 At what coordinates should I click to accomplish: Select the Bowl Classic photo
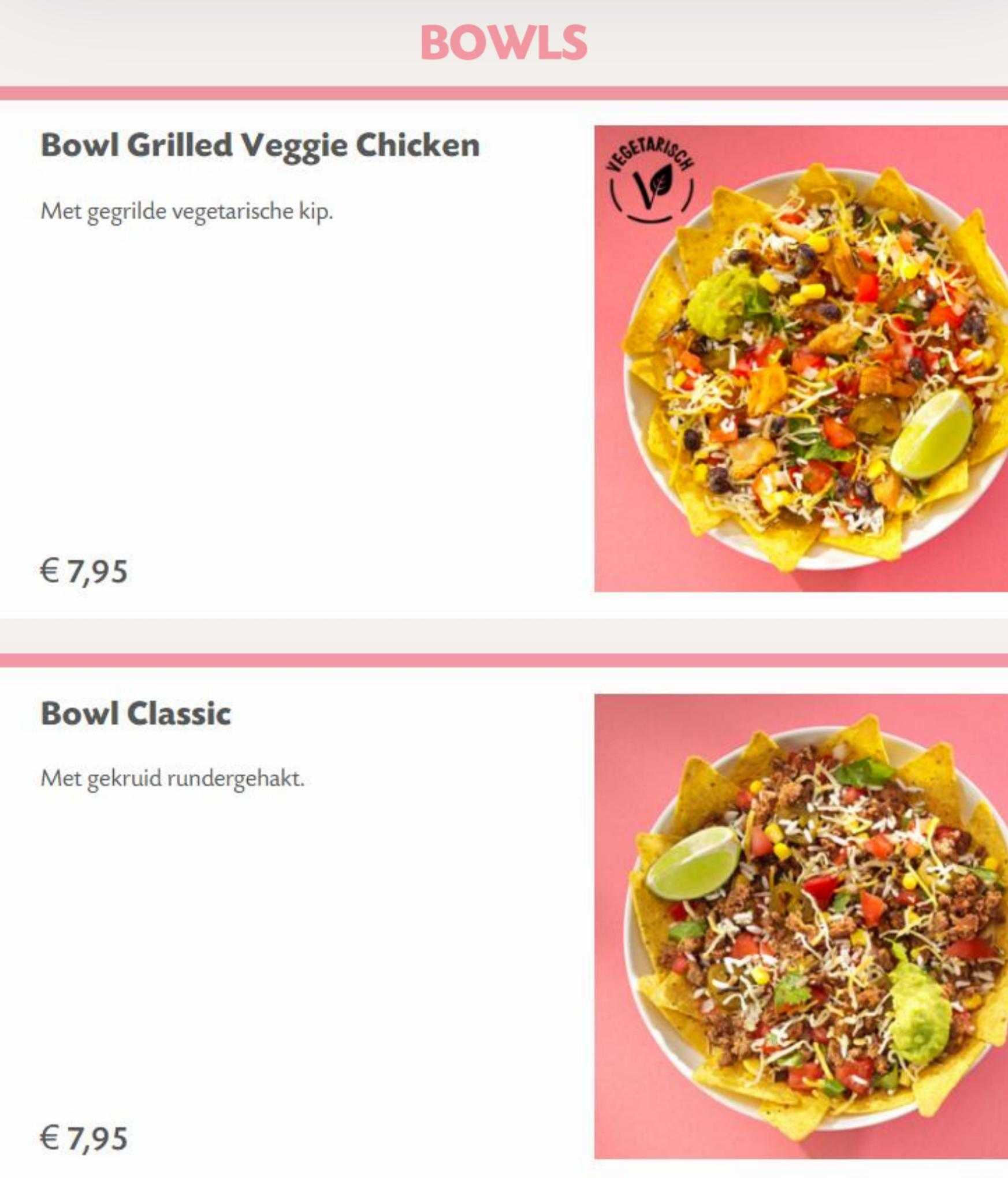pyautogui.click(x=801, y=926)
